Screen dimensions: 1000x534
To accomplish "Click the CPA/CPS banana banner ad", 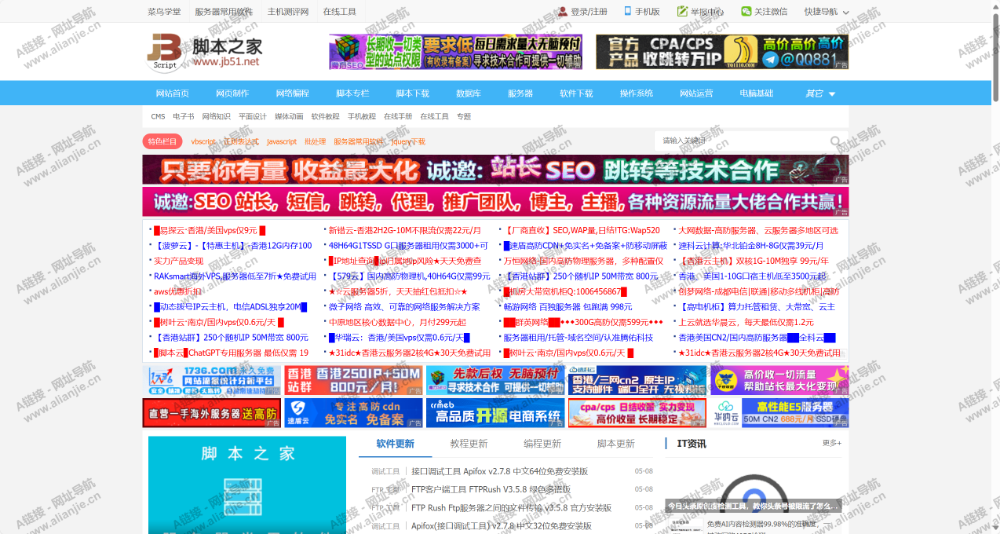I will (x=723, y=52).
